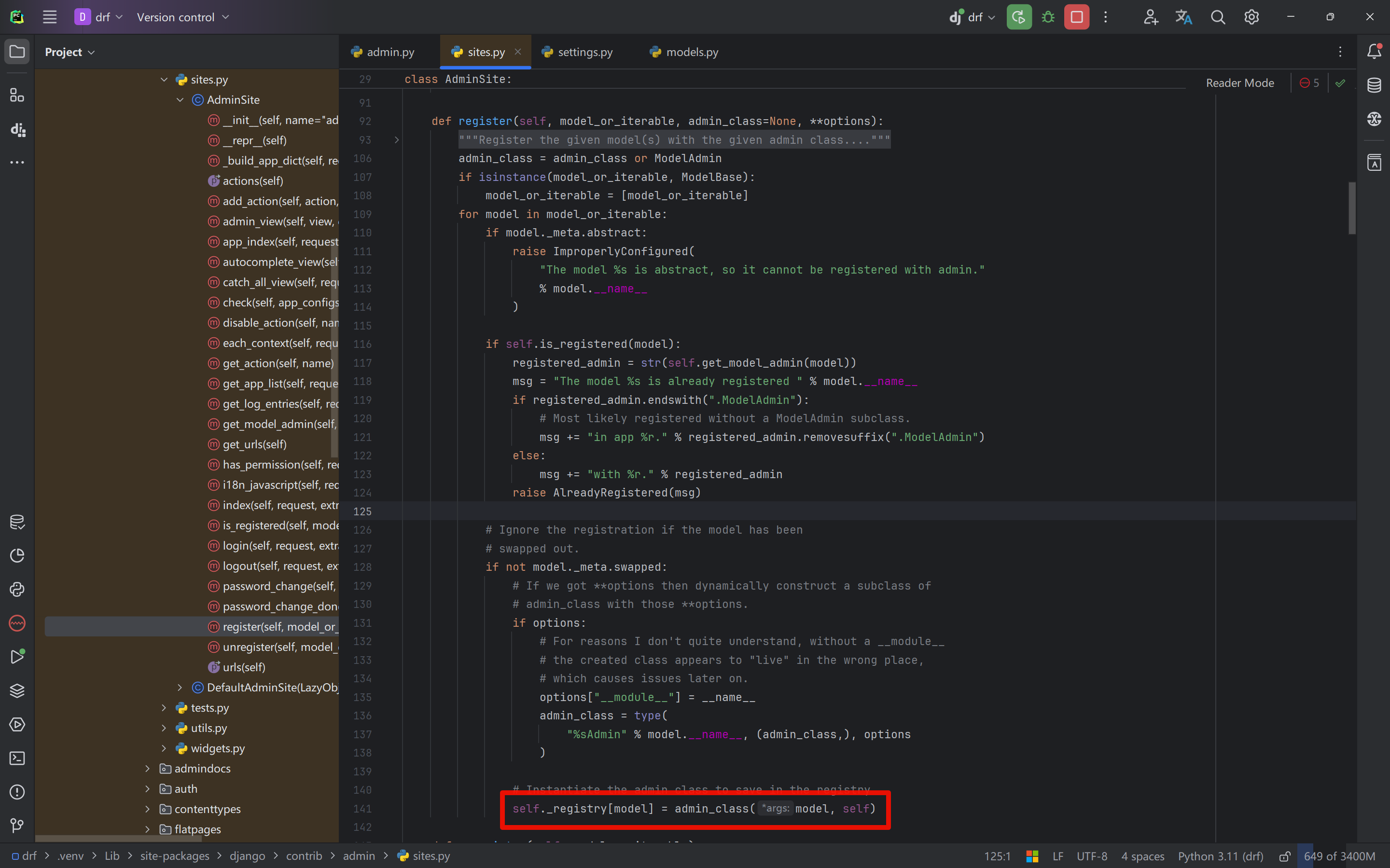The image size is (1390, 868).
Task: Toggle Reader Mode in editor
Action: tap(1239, 83)
